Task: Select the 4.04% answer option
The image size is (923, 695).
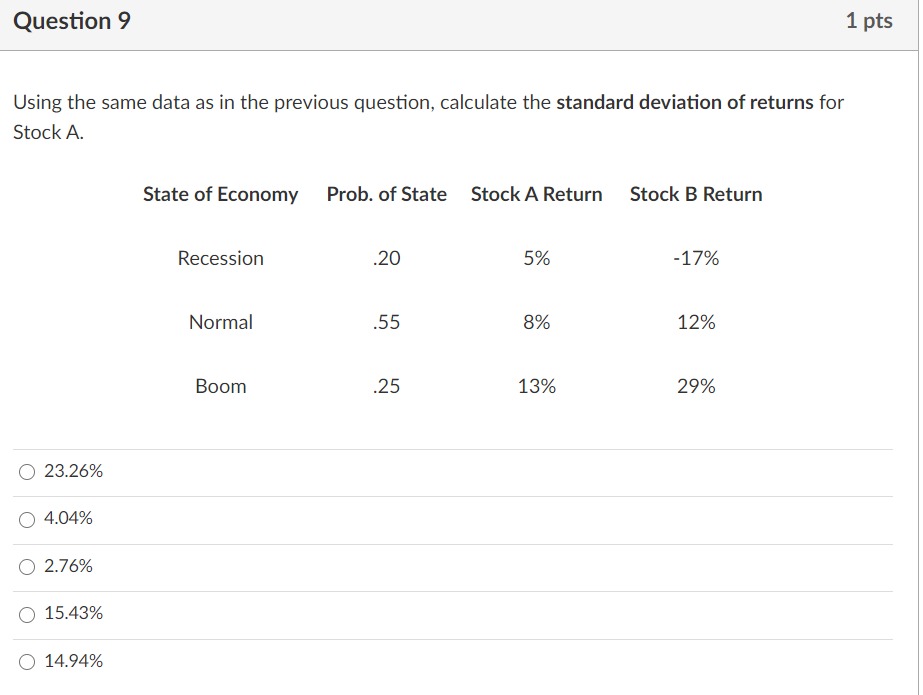Action: [x=27, y=518]
